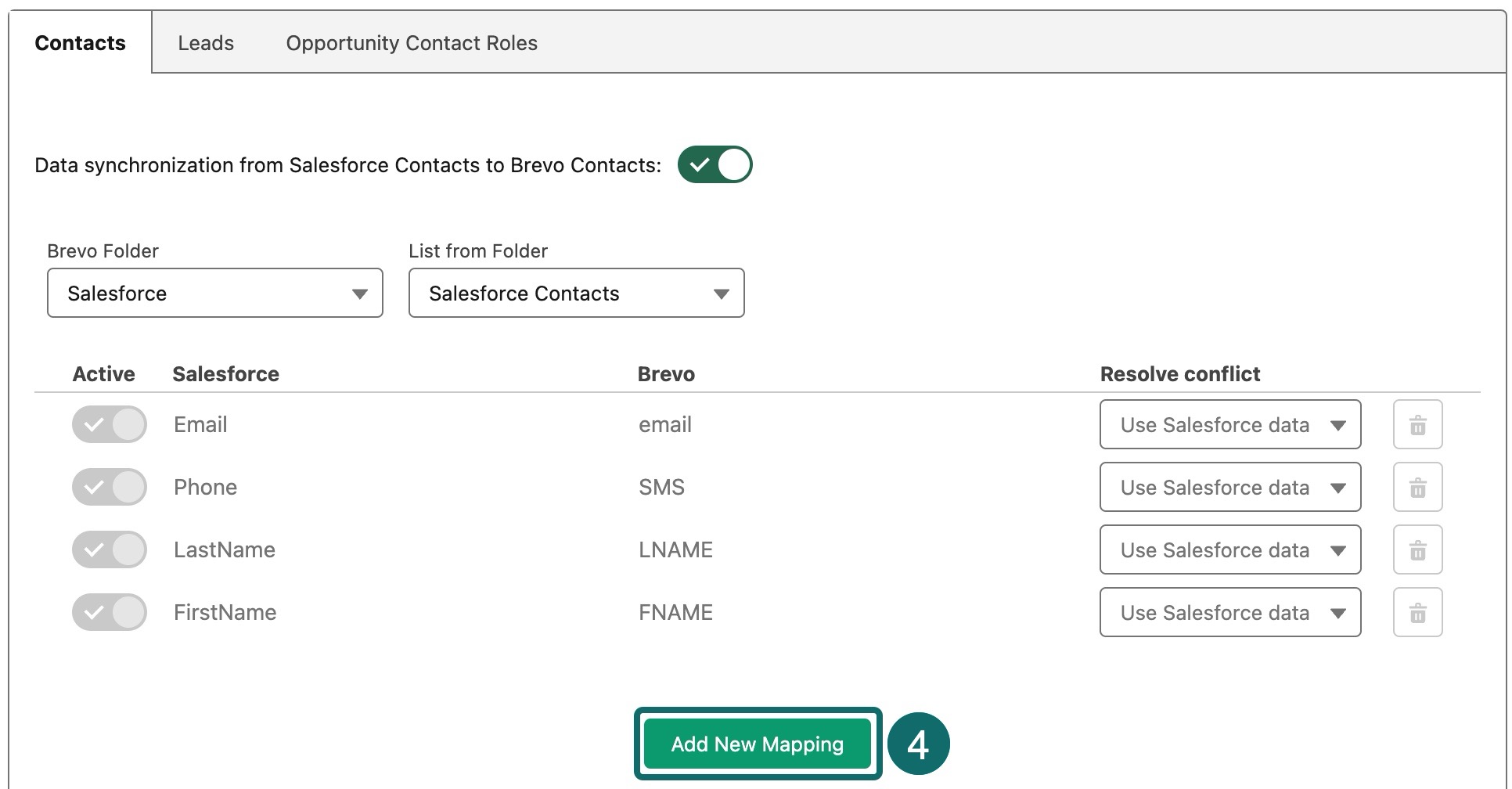The height and width of the screenshot is (789, 1512).
Task: Select conflict option for FirstName row
Action: coord(1230,612)
